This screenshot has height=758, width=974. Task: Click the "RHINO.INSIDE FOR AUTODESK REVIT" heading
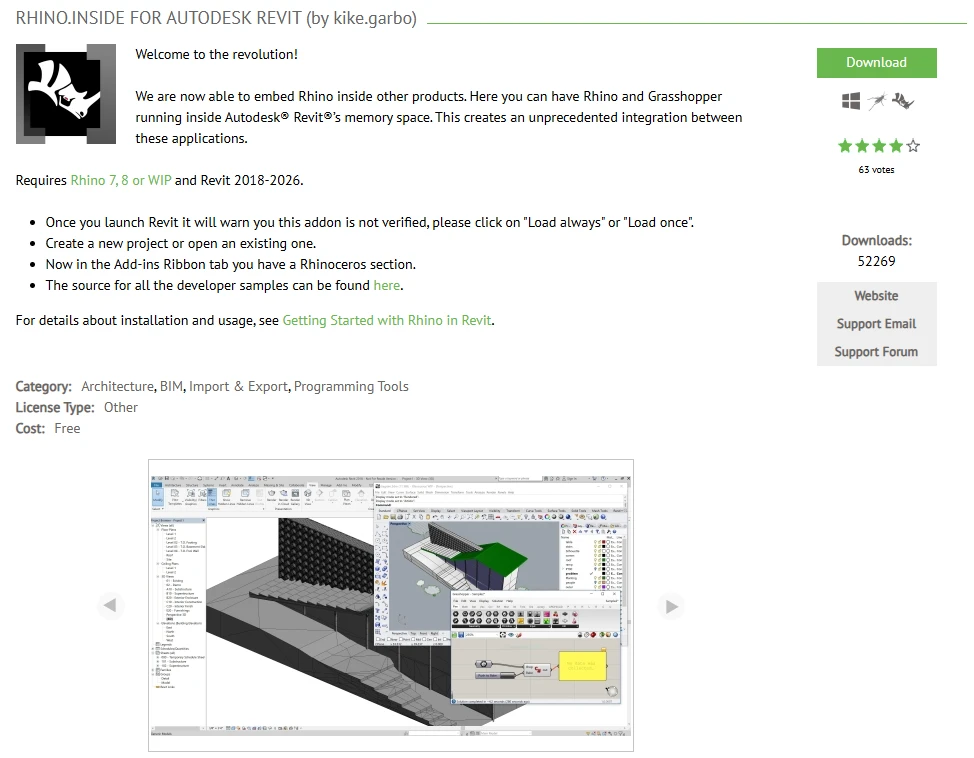(158, 18)
